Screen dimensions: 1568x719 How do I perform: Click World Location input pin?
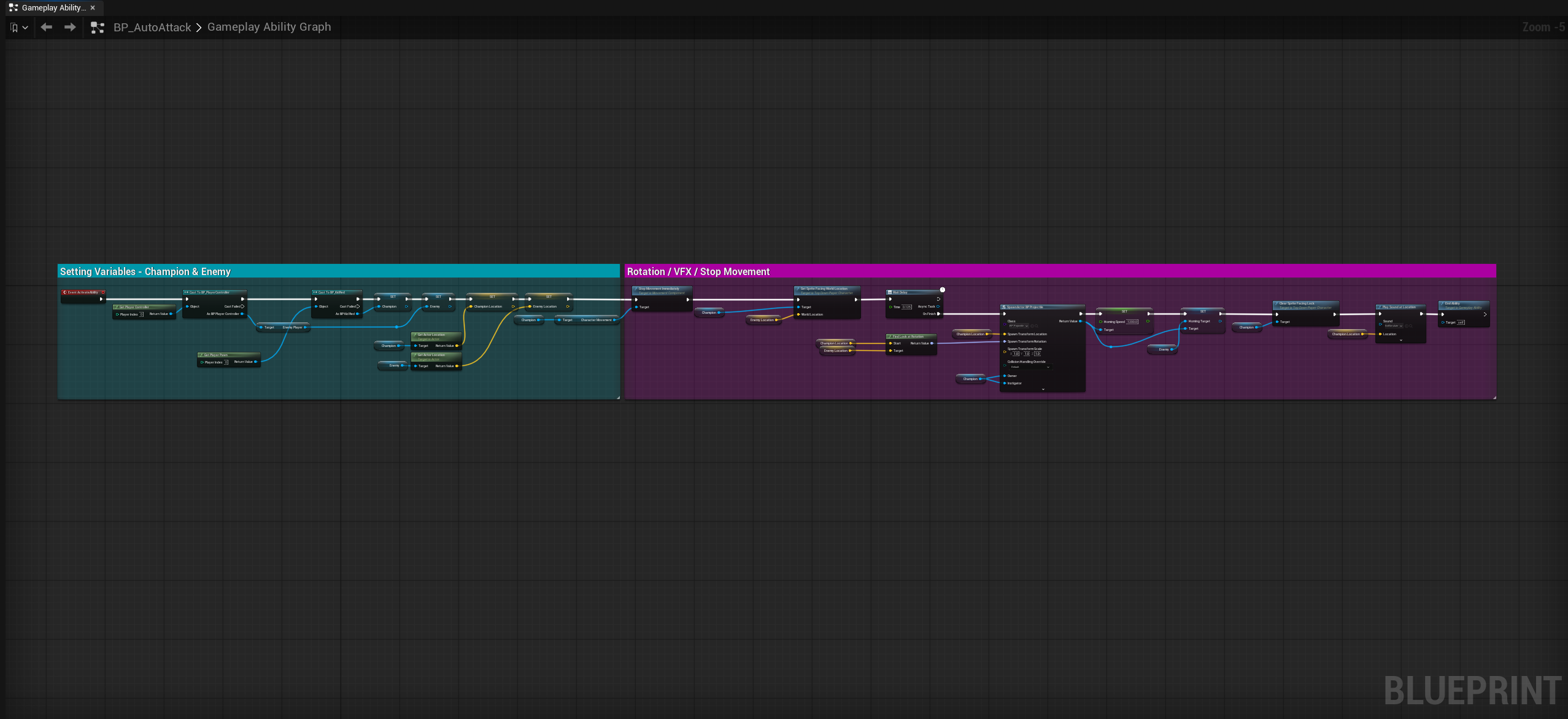click(x=798, y=314)
